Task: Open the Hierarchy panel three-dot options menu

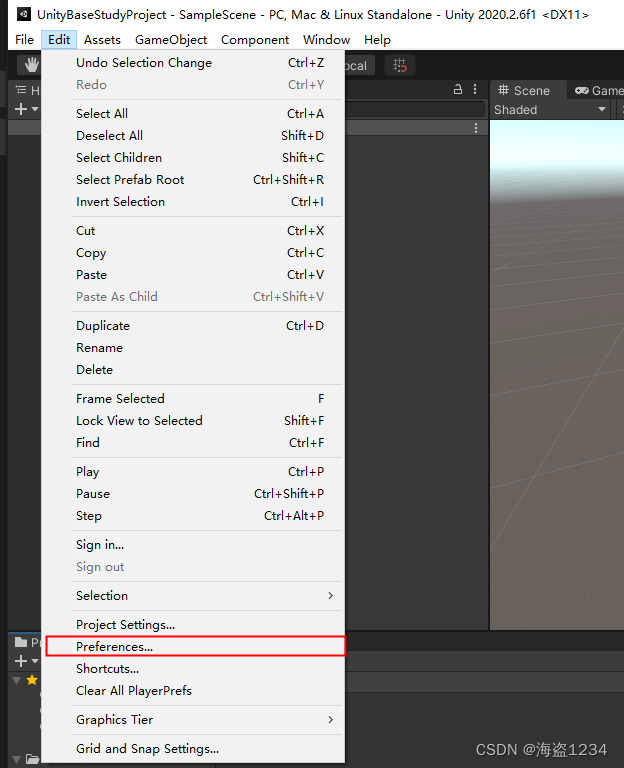Action: point(475,89)
